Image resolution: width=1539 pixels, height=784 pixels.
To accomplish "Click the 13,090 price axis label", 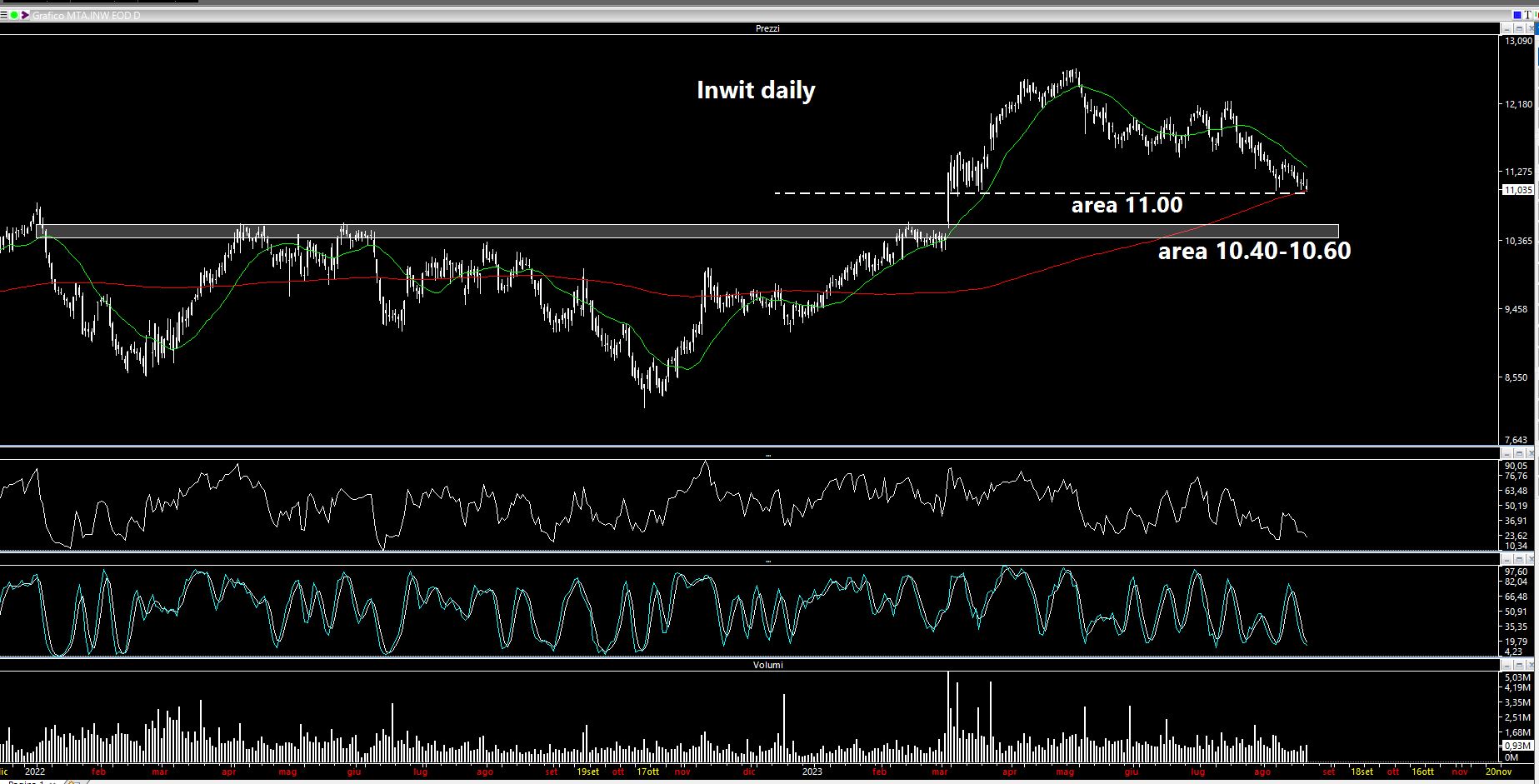I will [1519, 40].
